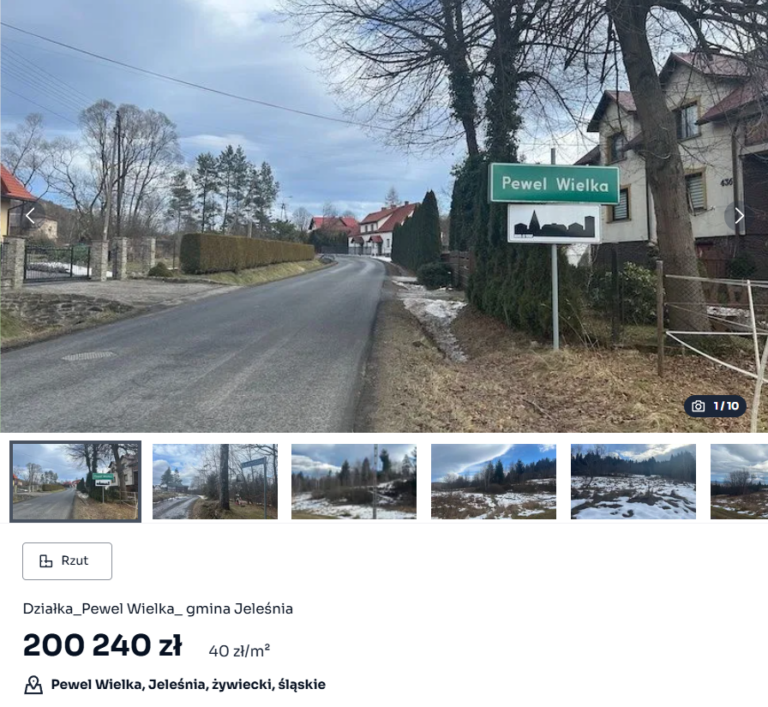
Task: Click the map pin location icon
Action: (33, 684)
